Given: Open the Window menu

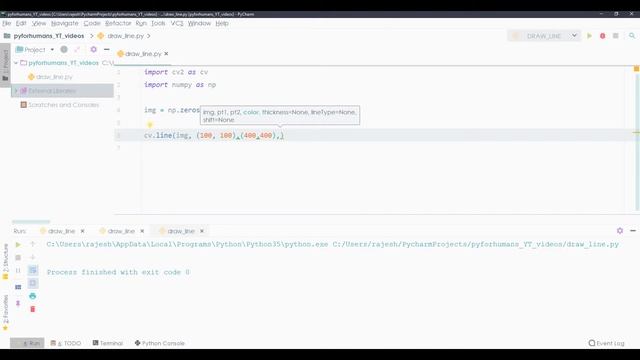Looking at the screenshot, I should (x=199, y=23).
